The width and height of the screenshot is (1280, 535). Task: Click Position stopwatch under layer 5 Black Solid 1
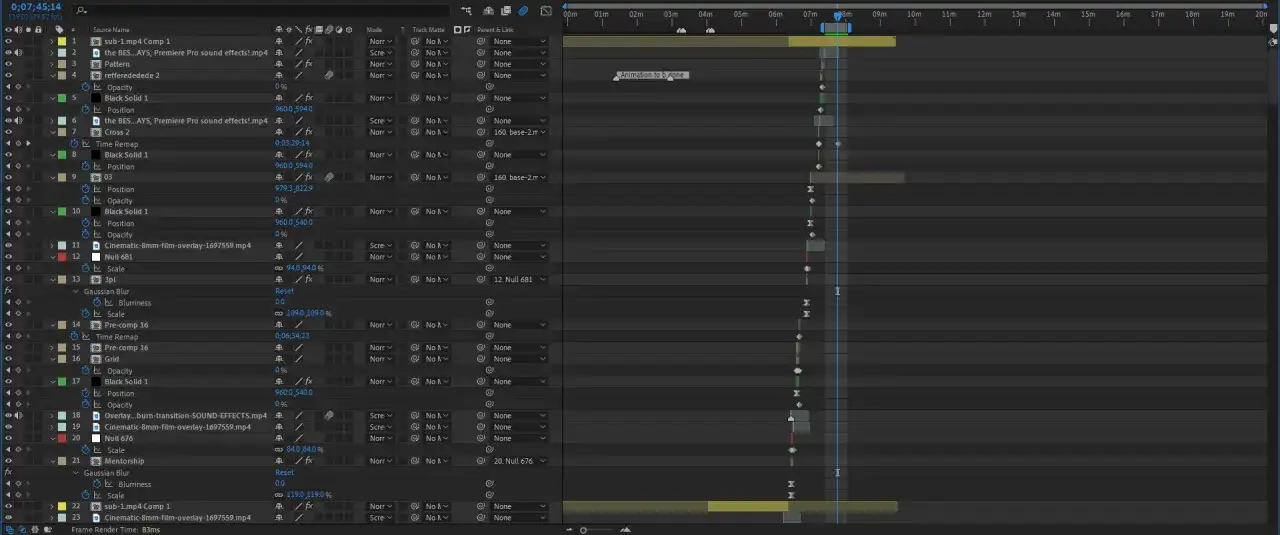[x=86, y=109]
